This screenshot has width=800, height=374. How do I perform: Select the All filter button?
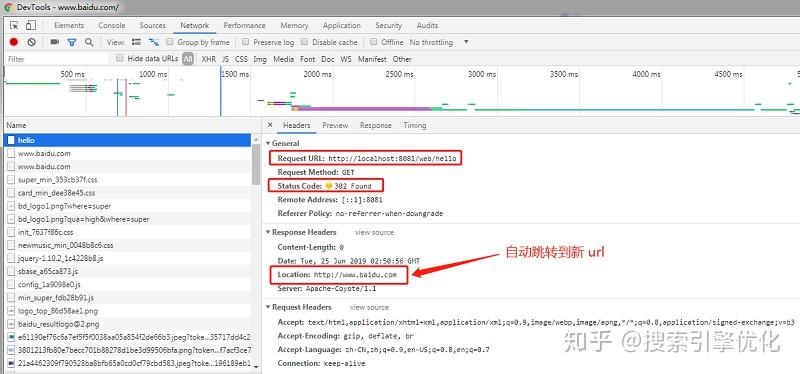pyautogui.click(x=188, y=59)
